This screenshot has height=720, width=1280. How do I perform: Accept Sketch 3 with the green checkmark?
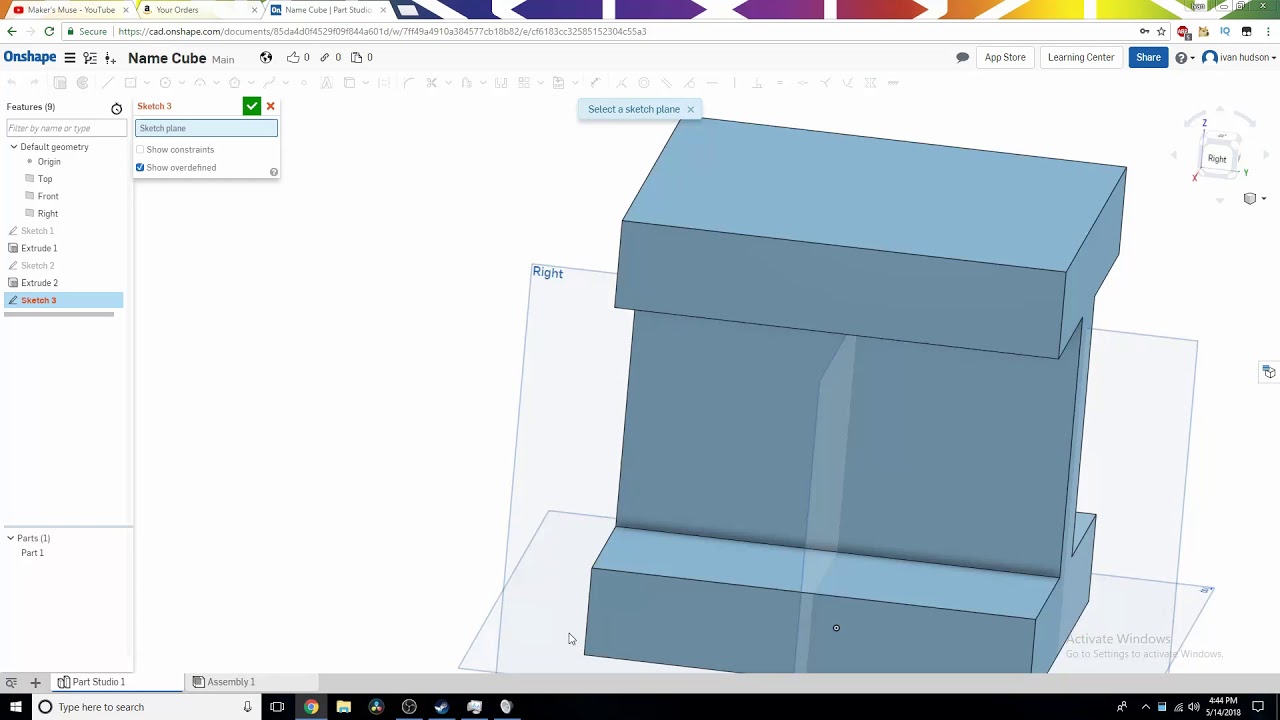pos(252,106)
